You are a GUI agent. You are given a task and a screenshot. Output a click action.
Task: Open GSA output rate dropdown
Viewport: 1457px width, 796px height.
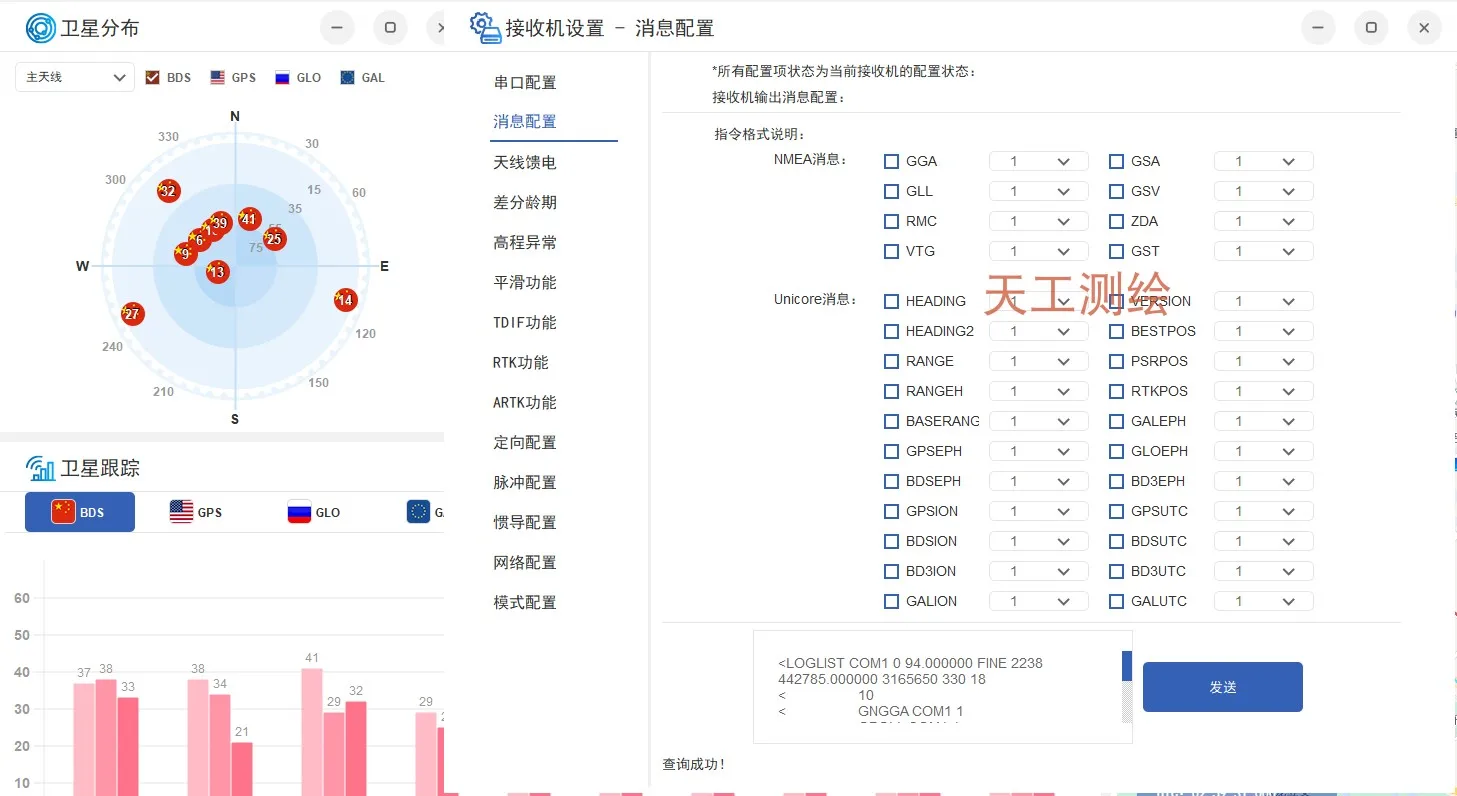(1263, 161)
